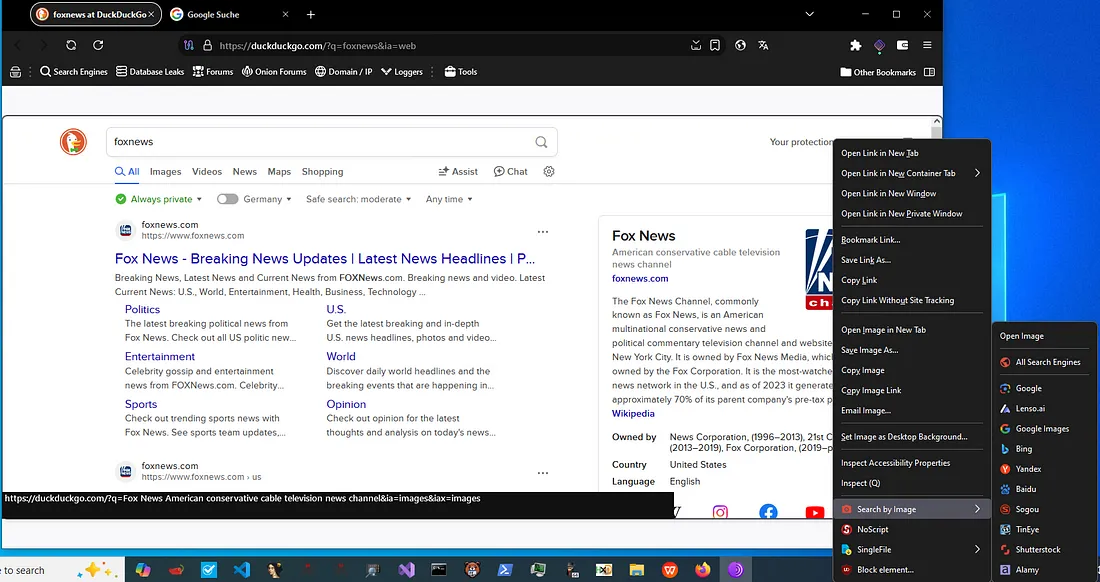Open the Germany region dropdown
Image resolution: width=1100 pixels, height=582 pixels.
[x=267, y=199]
